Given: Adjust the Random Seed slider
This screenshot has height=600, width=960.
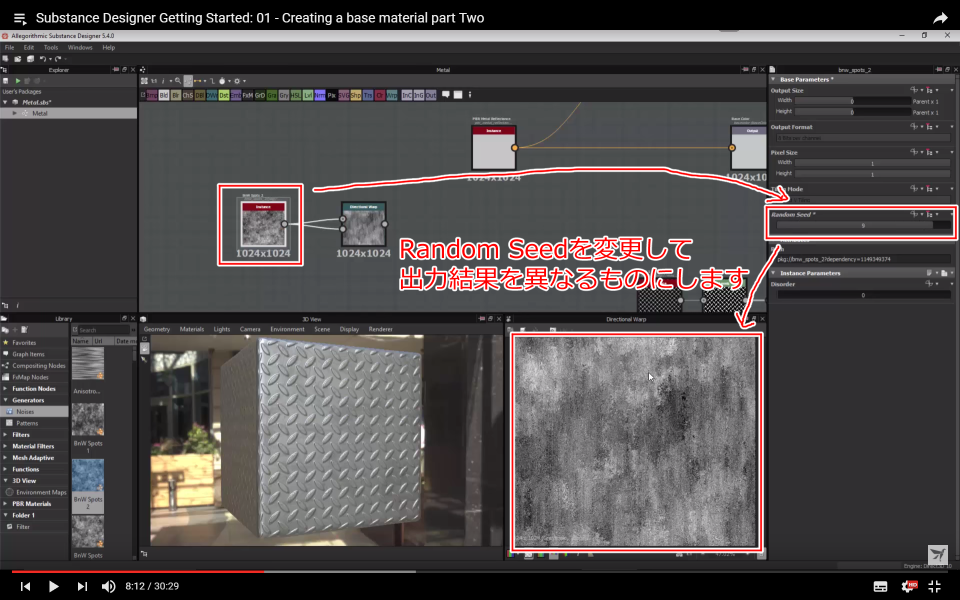Looking at the screenshot, I should tap(863, 225).
